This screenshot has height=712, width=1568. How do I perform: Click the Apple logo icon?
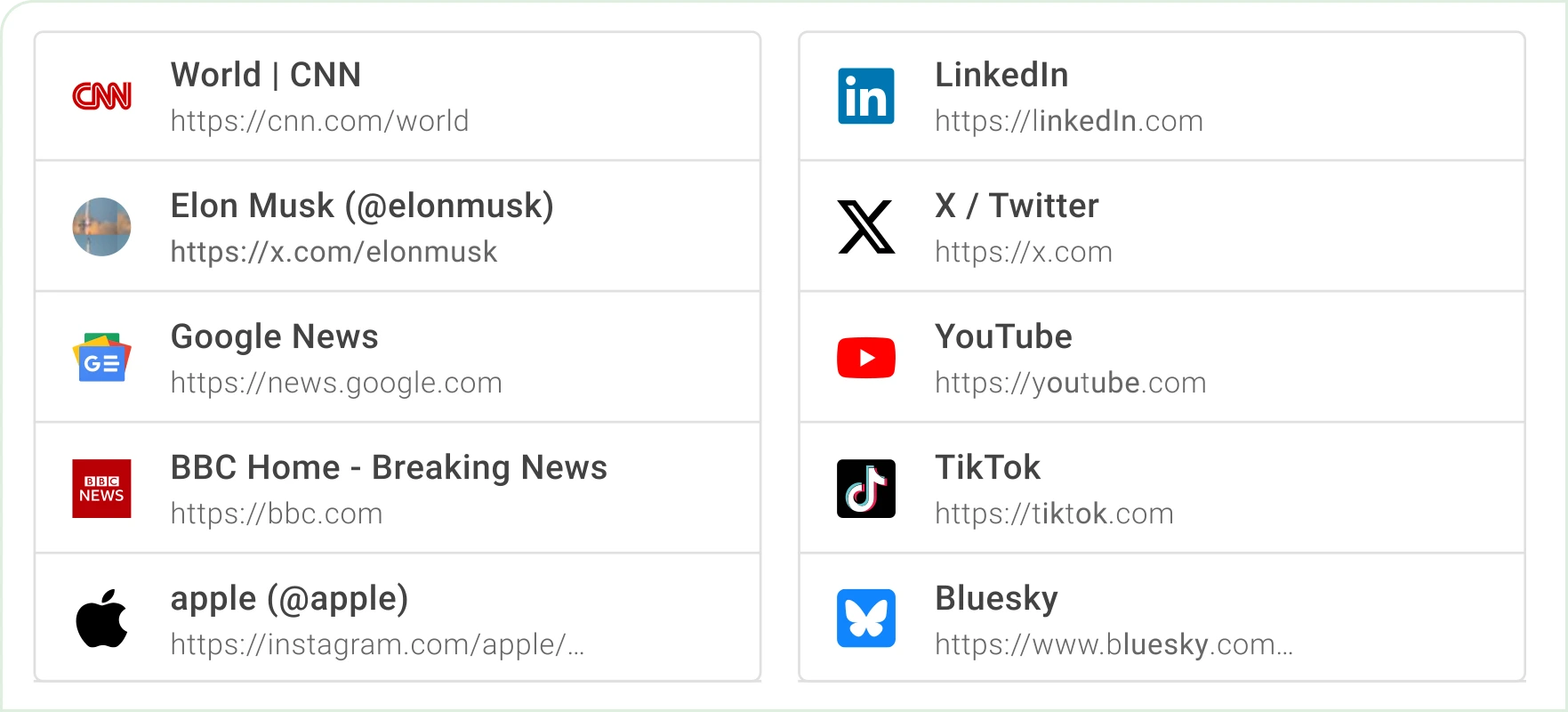click(x=101, y=619)
